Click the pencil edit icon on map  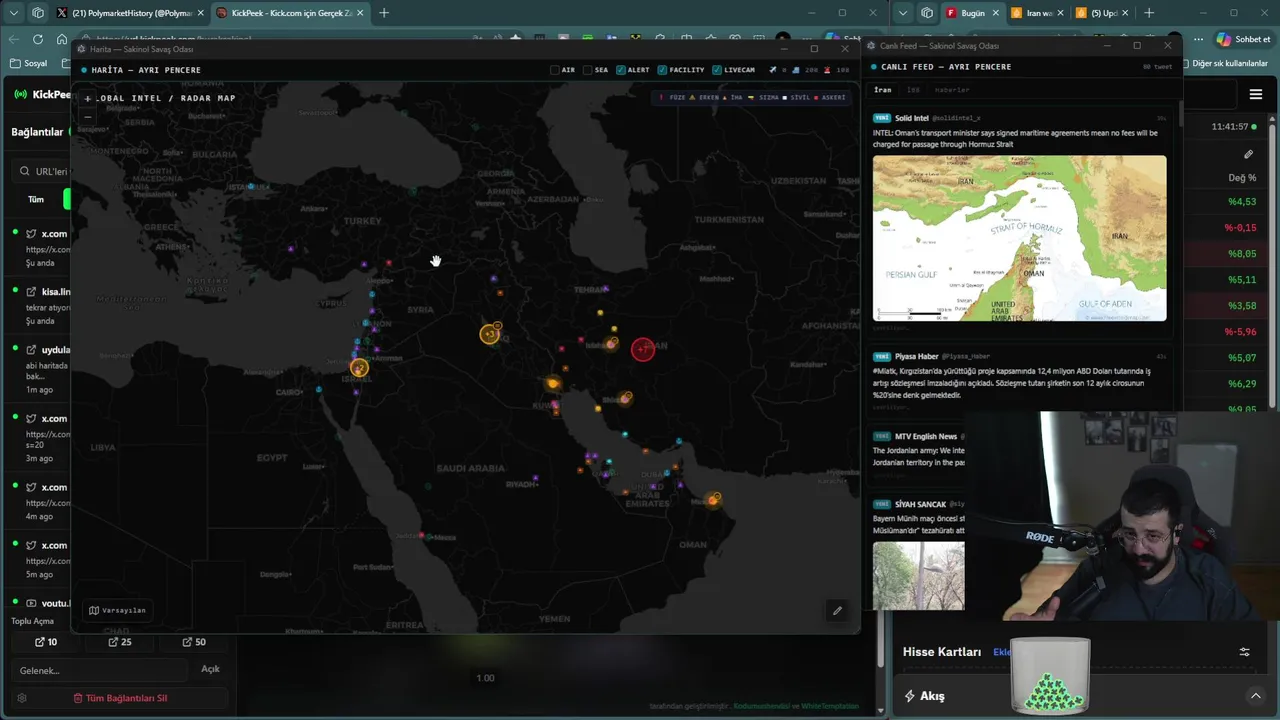pos(837,610)
